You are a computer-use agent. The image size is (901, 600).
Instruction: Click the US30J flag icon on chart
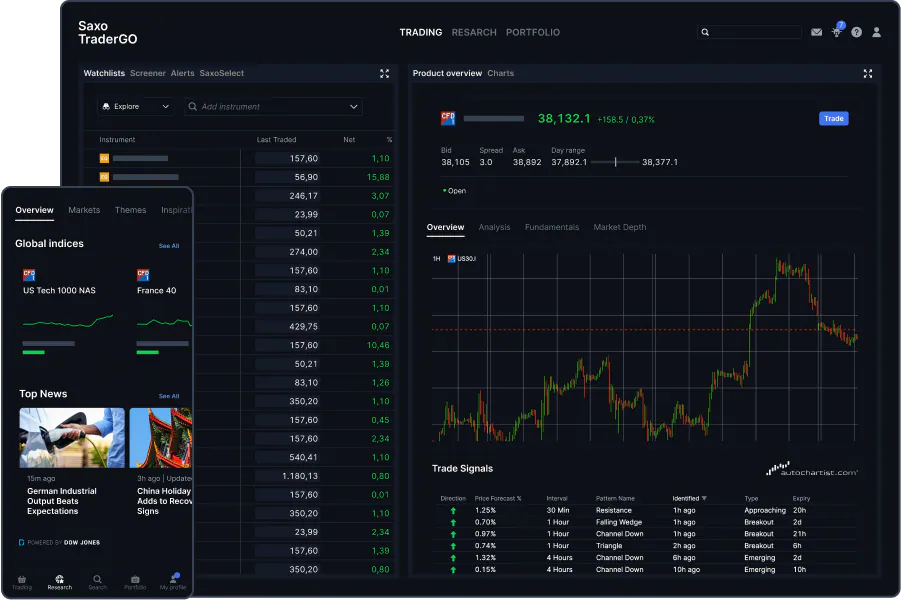(x=452, y=259)
